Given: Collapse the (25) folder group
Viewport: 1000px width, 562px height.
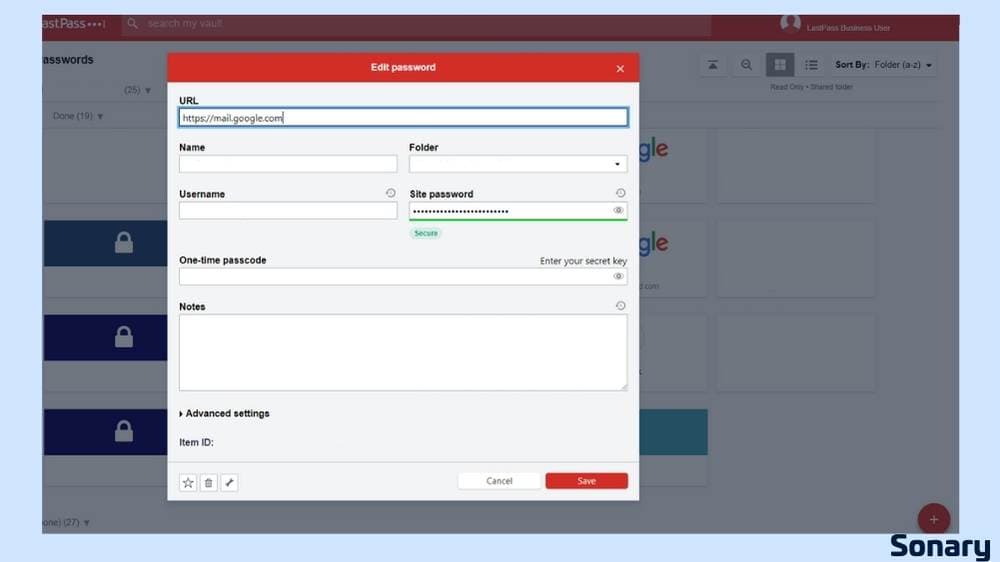Looking at the screenshot, I should (138, 90).
